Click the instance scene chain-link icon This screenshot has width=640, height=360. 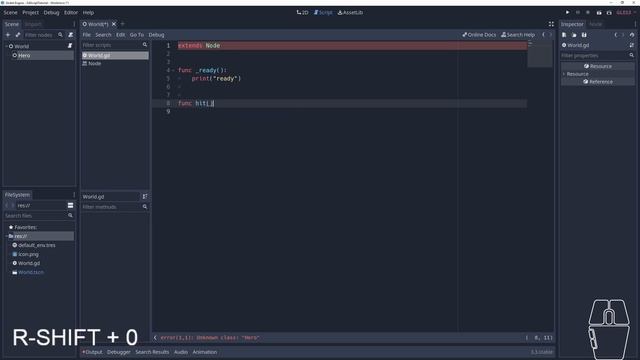[18, 35]
